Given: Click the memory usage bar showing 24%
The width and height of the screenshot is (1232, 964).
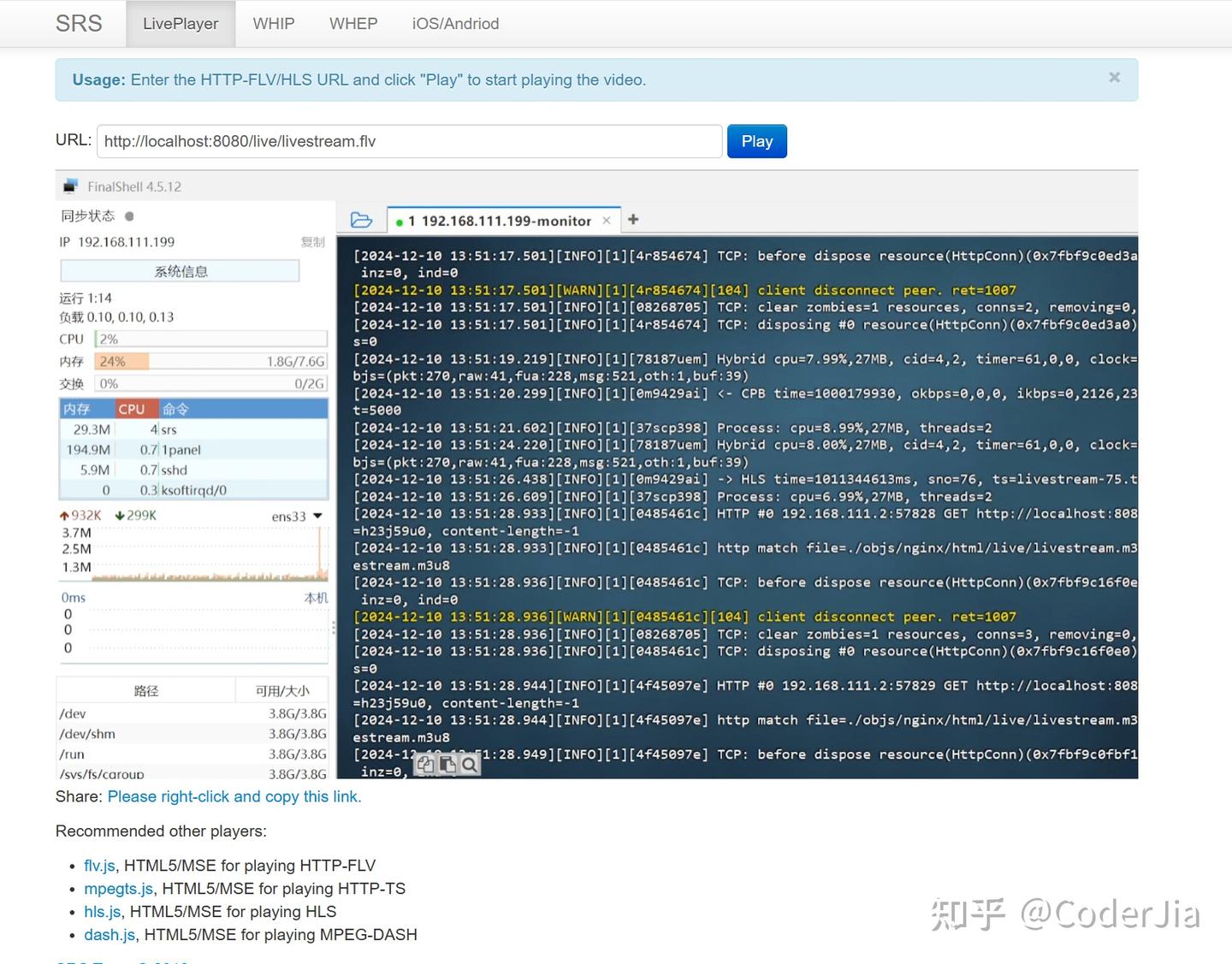Looking at the screenshot, I should [211, 361].
